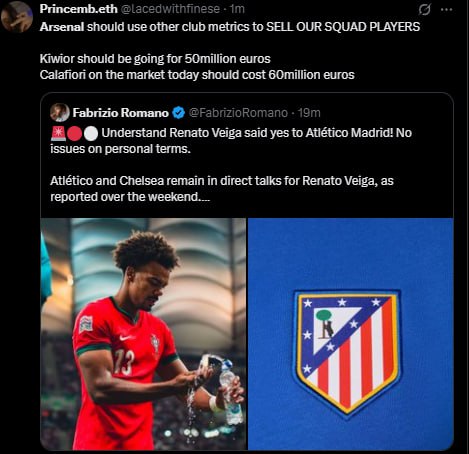View the Atlético Madrid crest image
The height and width of the screenshot is (454, 469).
tap(351, 334)
